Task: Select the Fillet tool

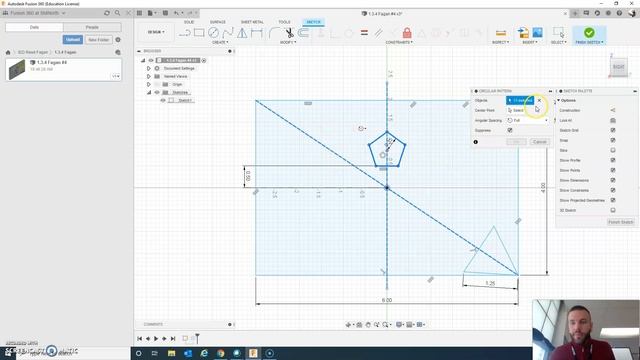Action: (274, 33)
